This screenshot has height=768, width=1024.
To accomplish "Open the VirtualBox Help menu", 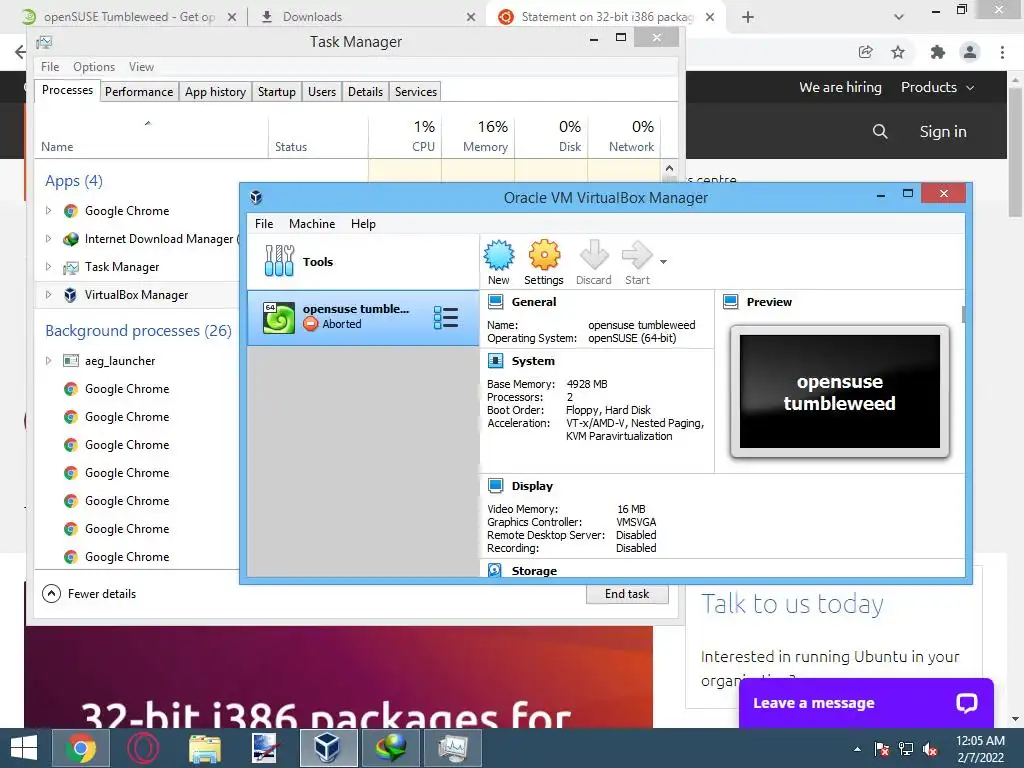I will coord(363,223).
